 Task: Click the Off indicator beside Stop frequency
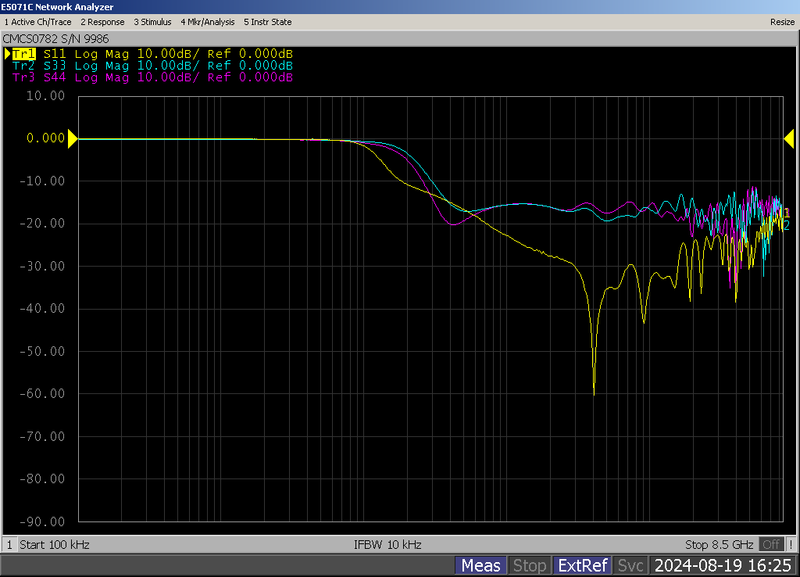[770, 544]
